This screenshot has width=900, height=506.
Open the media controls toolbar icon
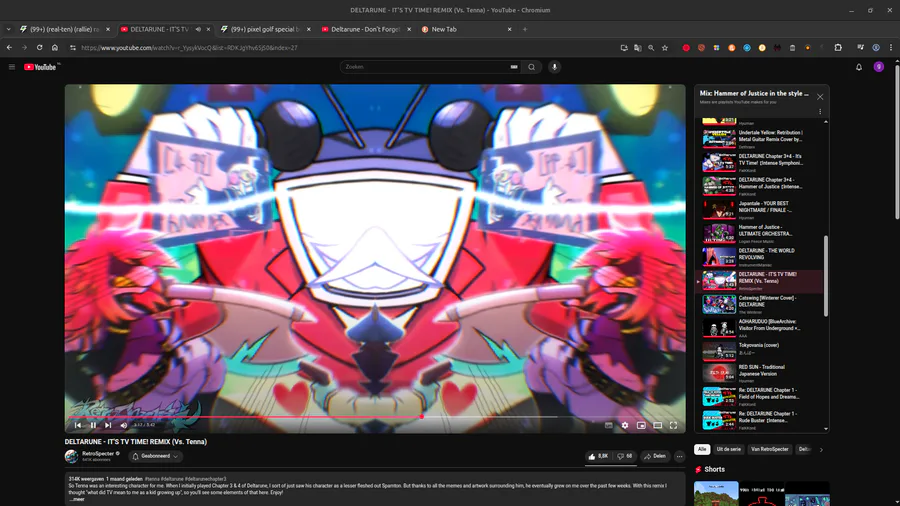(x=860, y=48)
